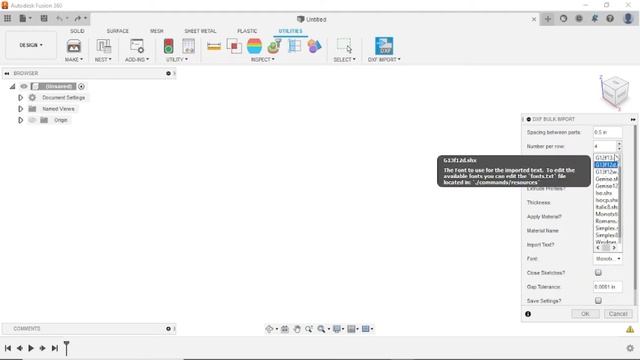
Task: Select the UTILITIES tab
Action: (290, 31)
